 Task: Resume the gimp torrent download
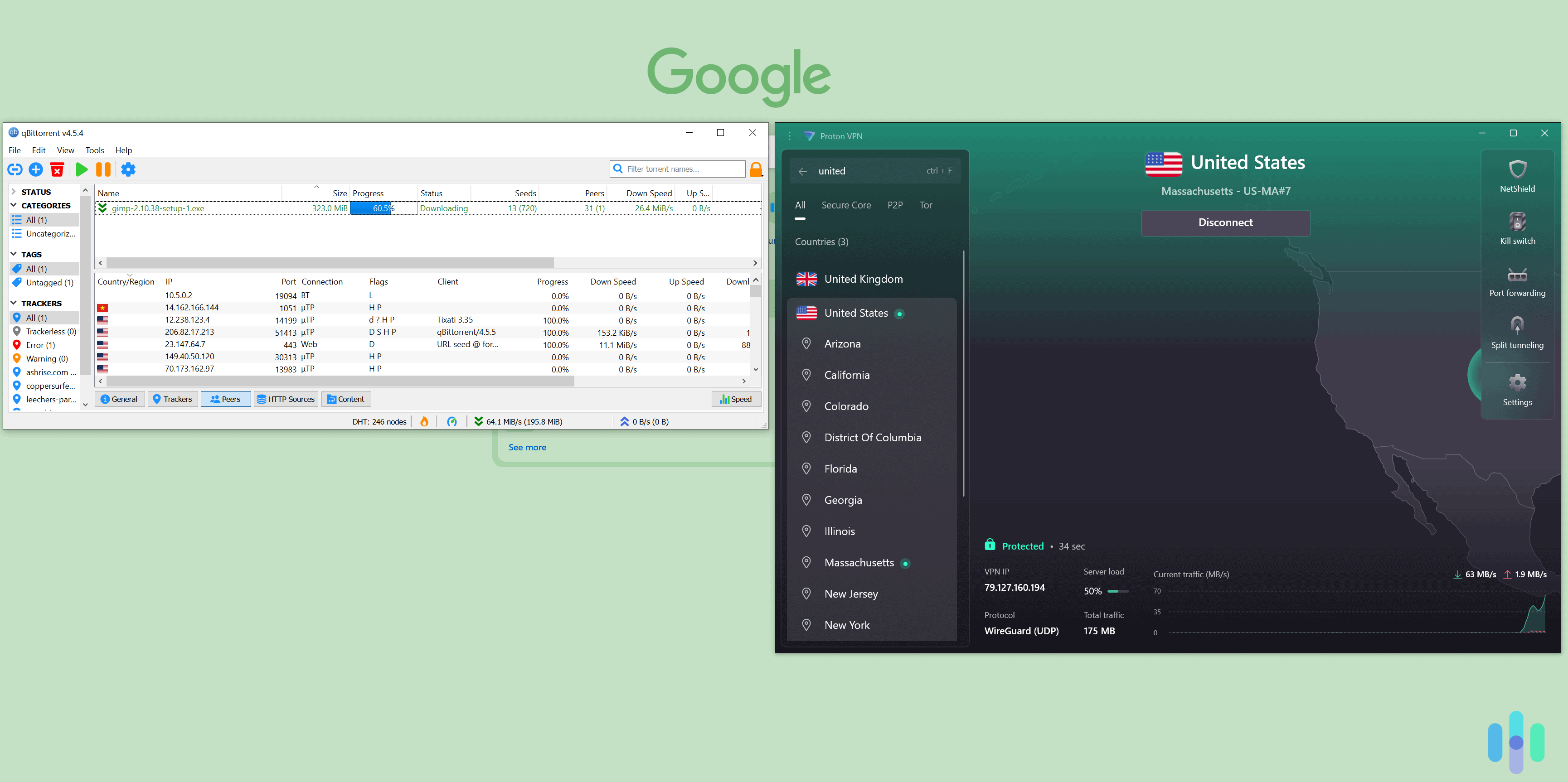[82, 170]
